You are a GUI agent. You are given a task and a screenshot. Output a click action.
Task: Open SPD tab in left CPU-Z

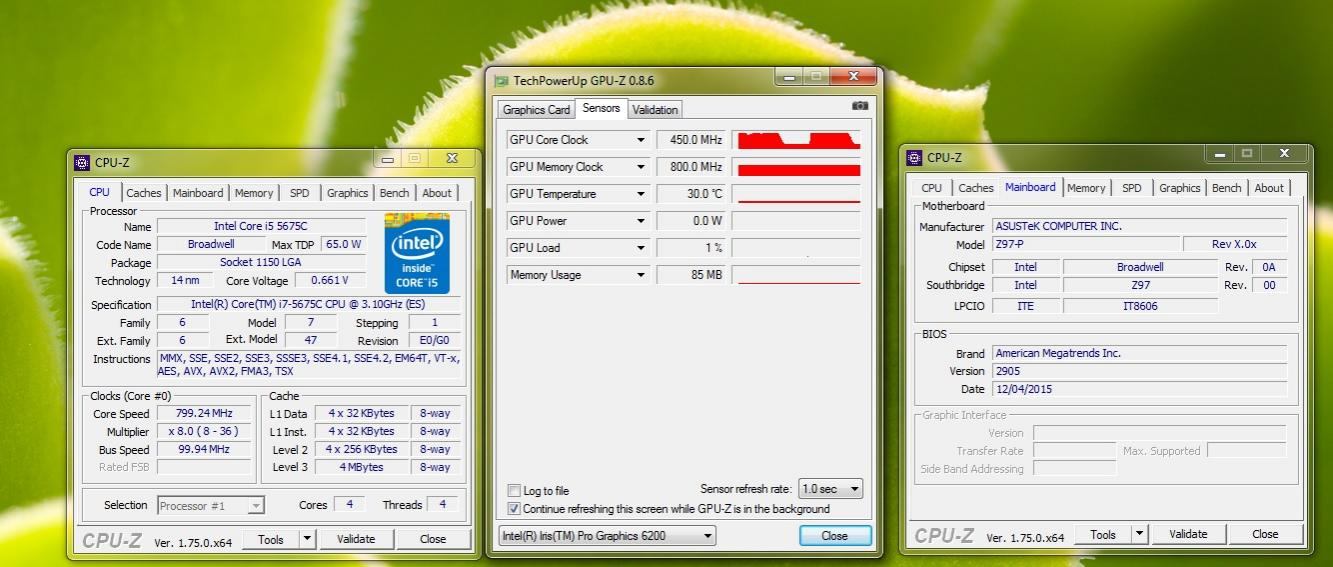coord(299,193)
